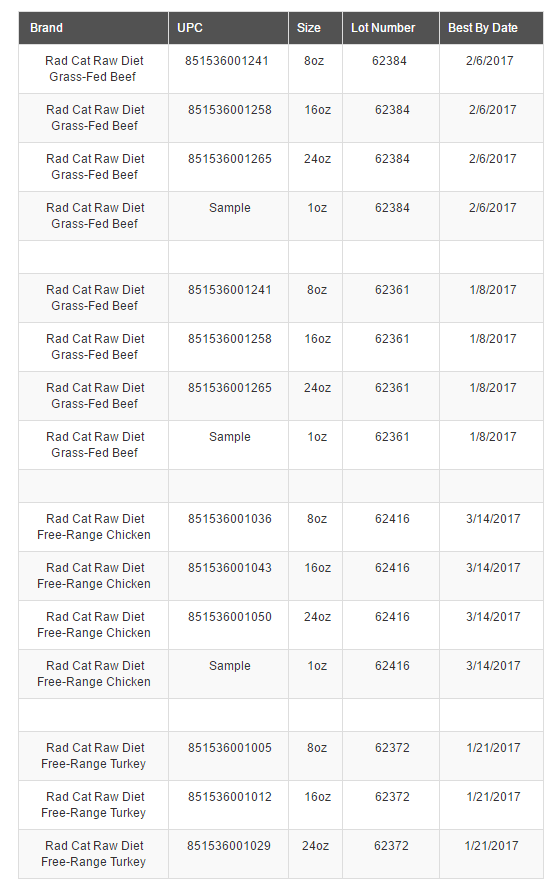This screenshot has width=560, height=887.
Task: Click Best By Date 2/6/2017 in first row
Action: (490, 61)
